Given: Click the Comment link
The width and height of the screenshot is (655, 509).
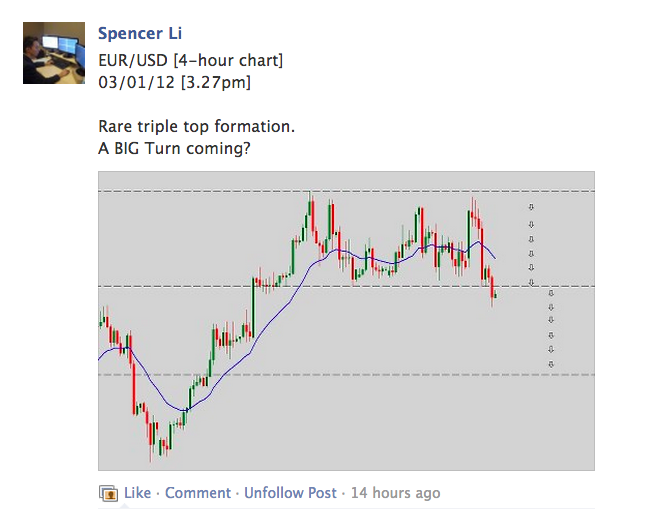Looking at the screenshot, I should point(198,493).
